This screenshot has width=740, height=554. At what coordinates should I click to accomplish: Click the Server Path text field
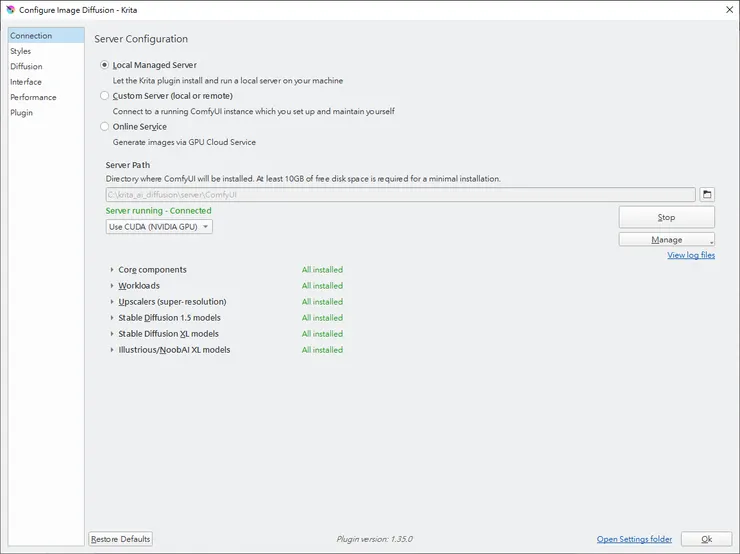point(400,194)
